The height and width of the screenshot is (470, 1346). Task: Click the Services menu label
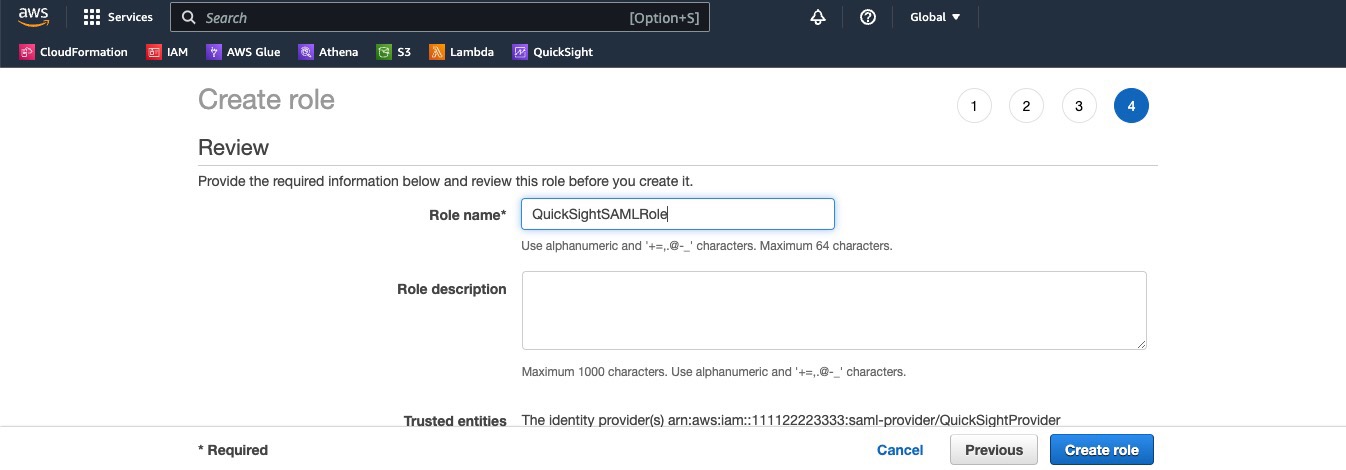[x=130, y=17]
